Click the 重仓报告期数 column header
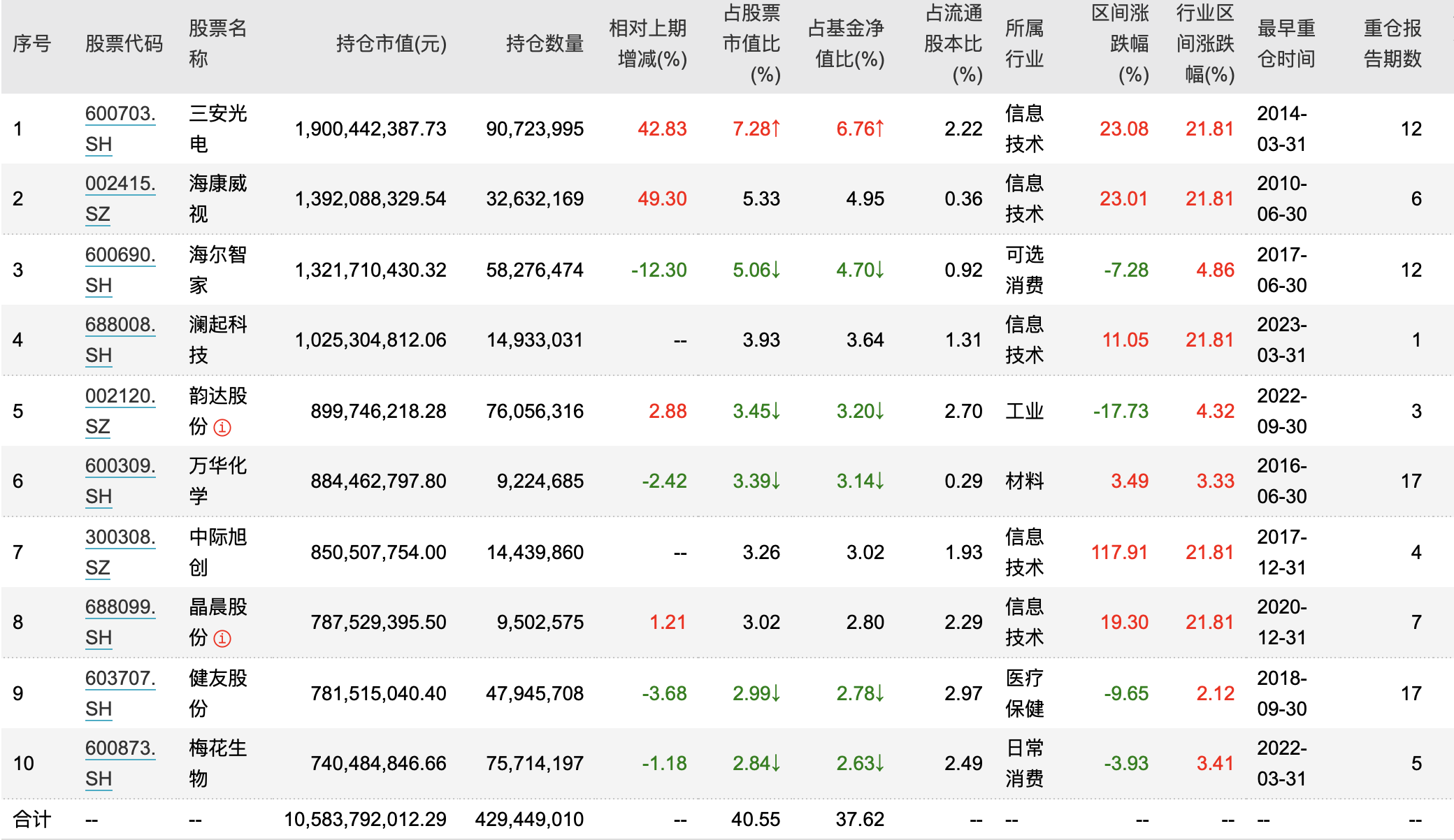The height and width of the screenshot is (840, 1454). point(1393,43)
